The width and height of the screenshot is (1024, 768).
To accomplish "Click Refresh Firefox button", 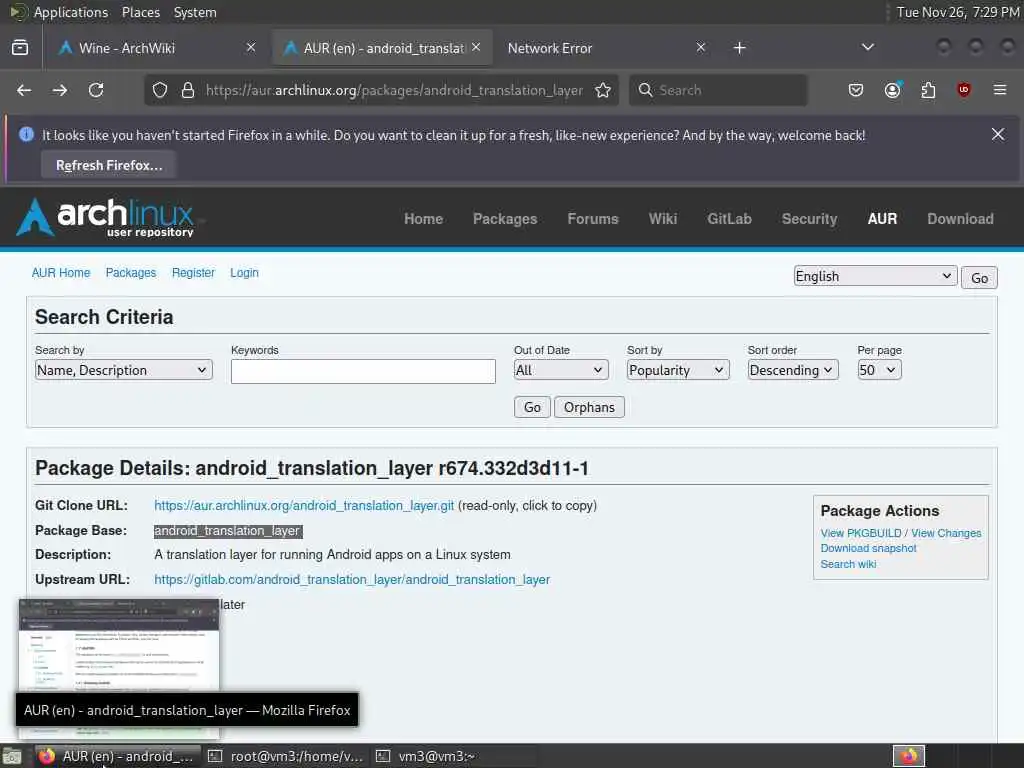I will click(109, 165).
